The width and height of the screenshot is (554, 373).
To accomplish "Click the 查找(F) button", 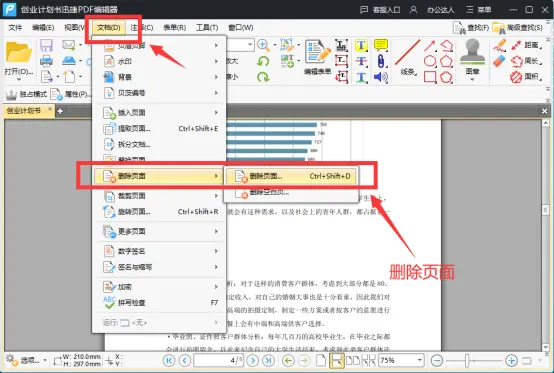I will coord(471,28).
